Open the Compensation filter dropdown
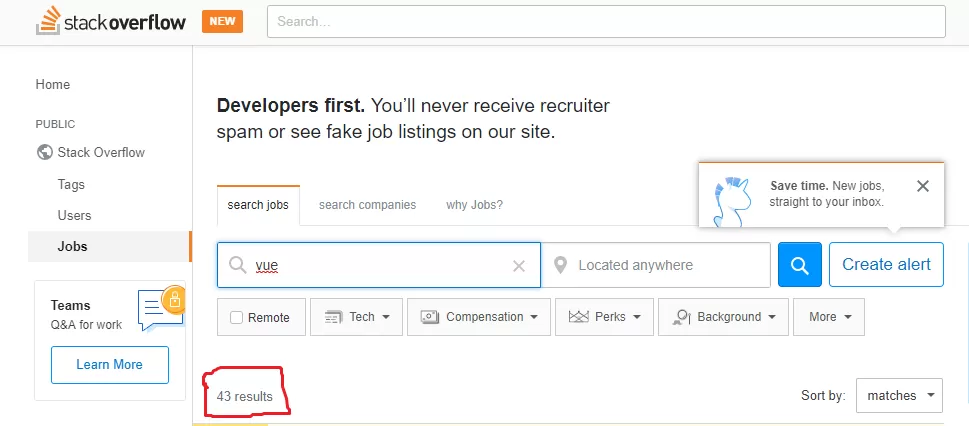Screen dimensions: 969x426 (x=479, y=317)
